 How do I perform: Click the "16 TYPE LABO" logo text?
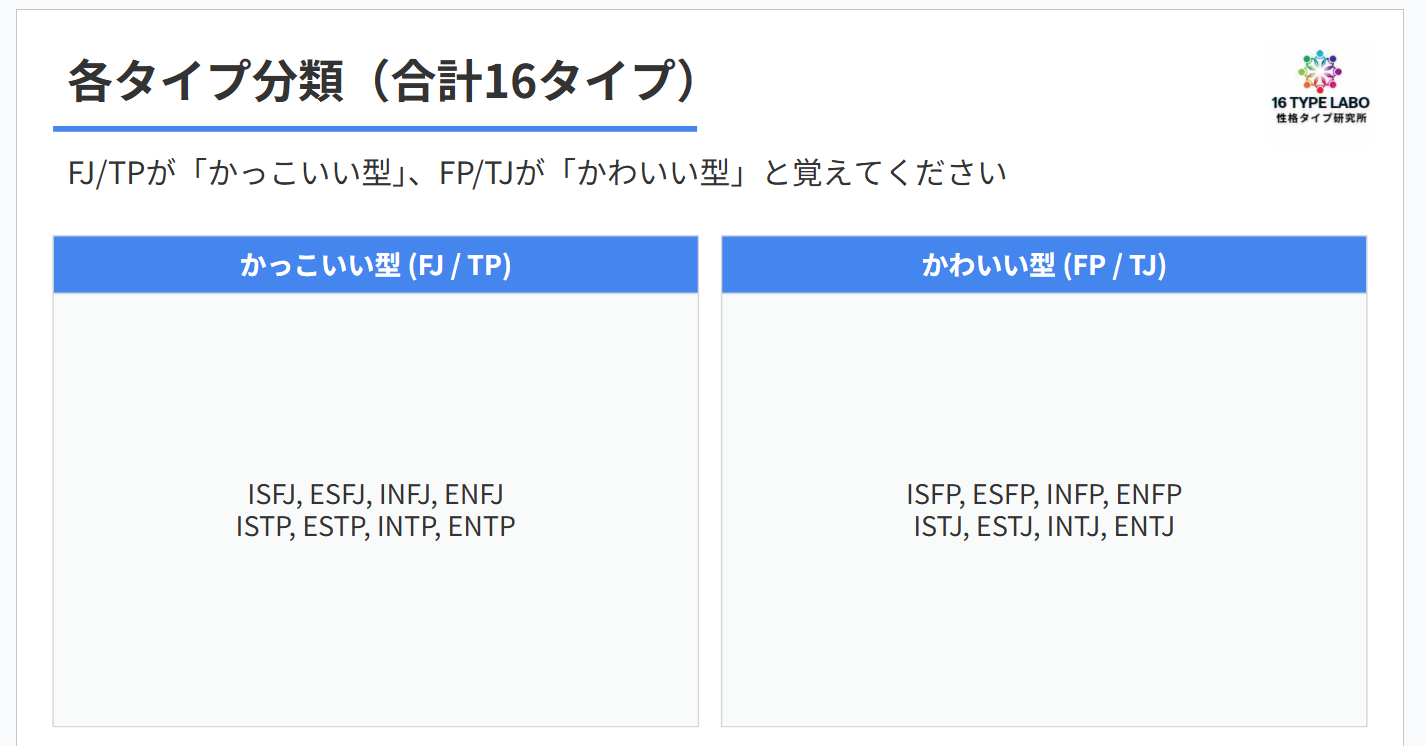point(1320,103)
